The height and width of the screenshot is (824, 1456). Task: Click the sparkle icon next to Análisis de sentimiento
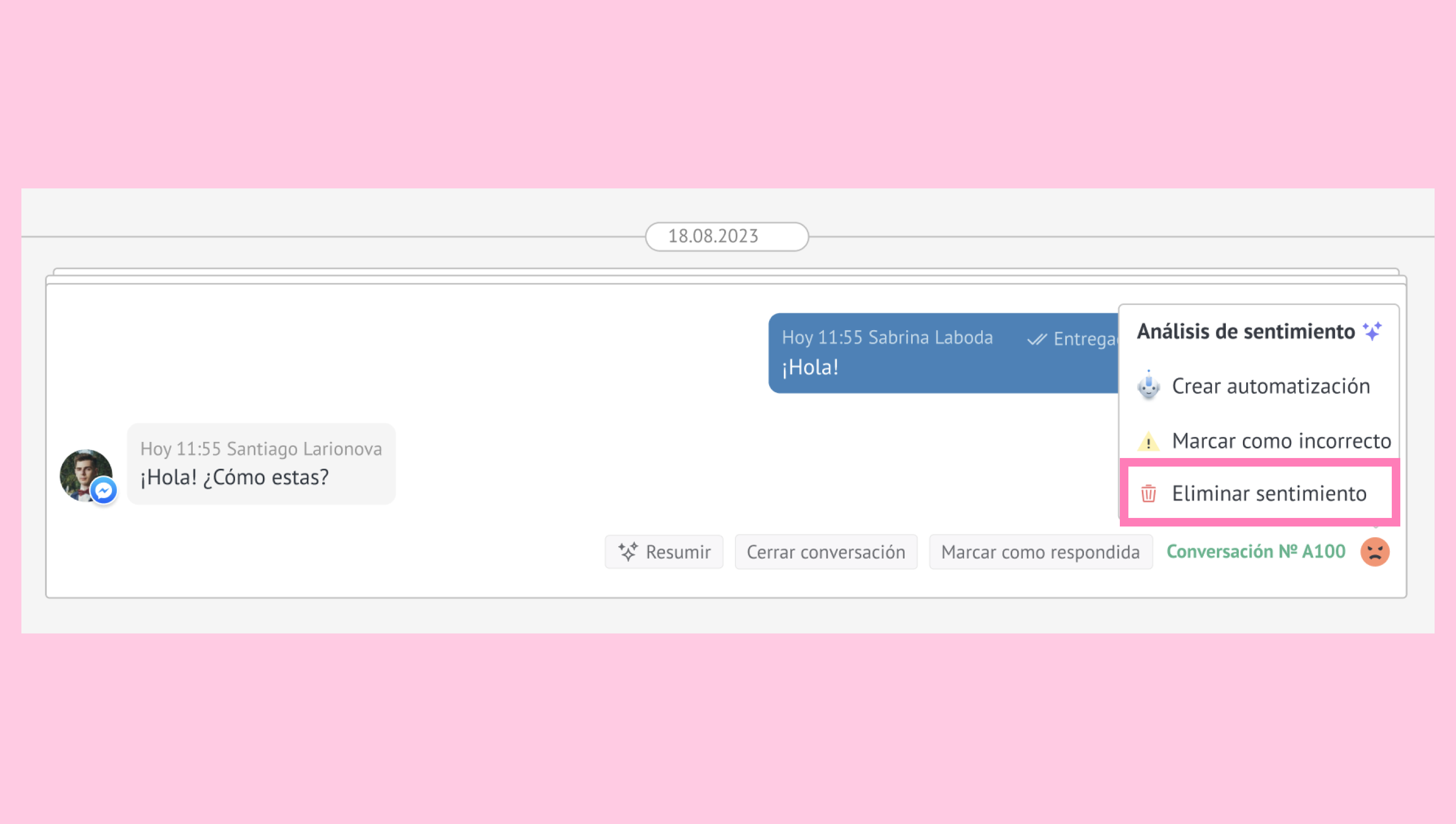(1372, 331)
